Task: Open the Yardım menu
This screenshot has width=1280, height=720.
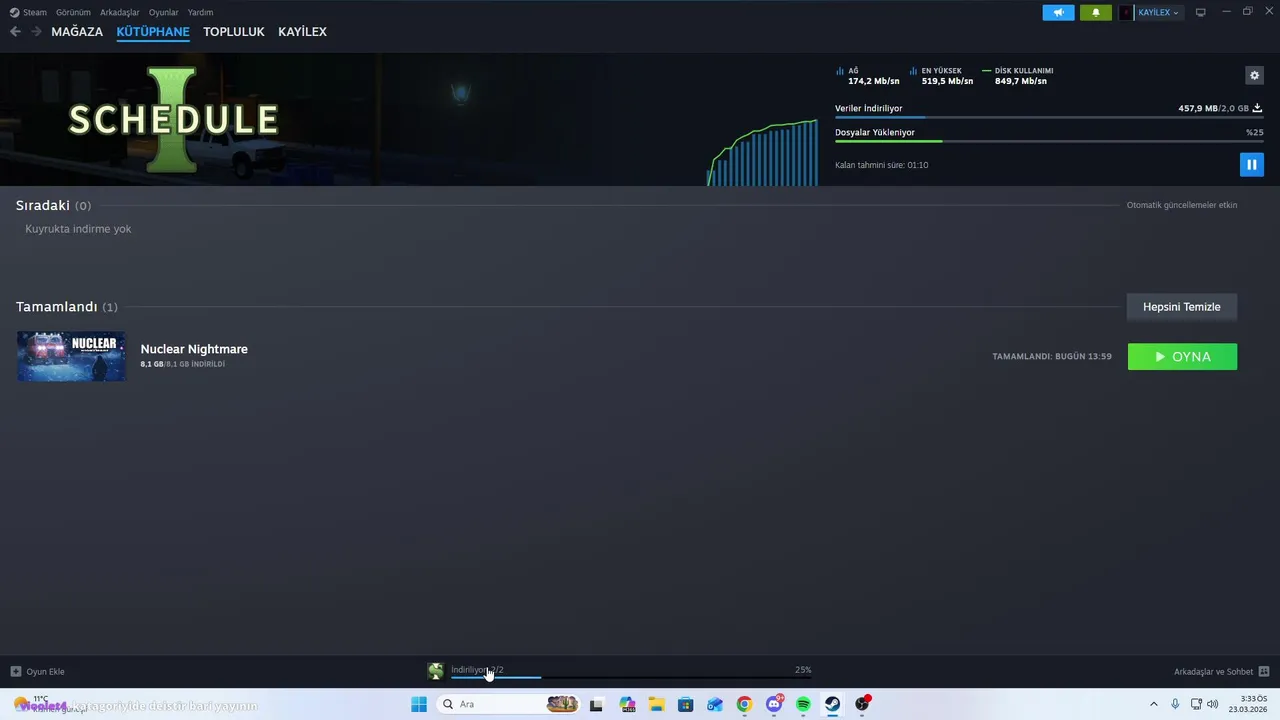Action: coord(200,12)
